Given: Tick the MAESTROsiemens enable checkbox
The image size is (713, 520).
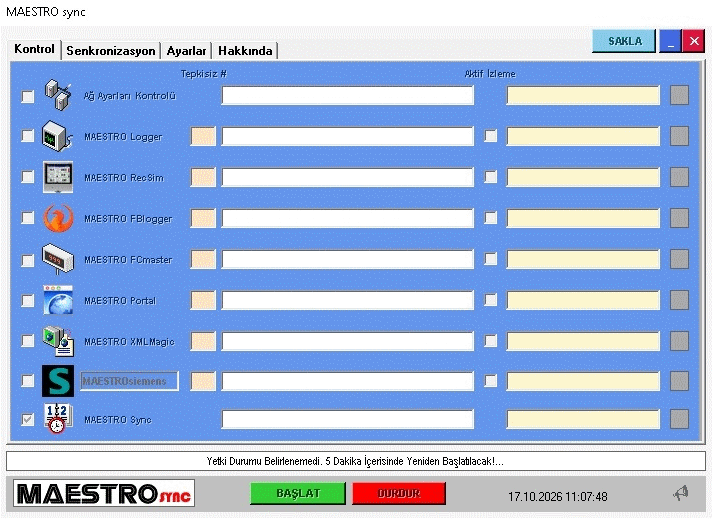Looking at the screenshot, I should 28,380.
